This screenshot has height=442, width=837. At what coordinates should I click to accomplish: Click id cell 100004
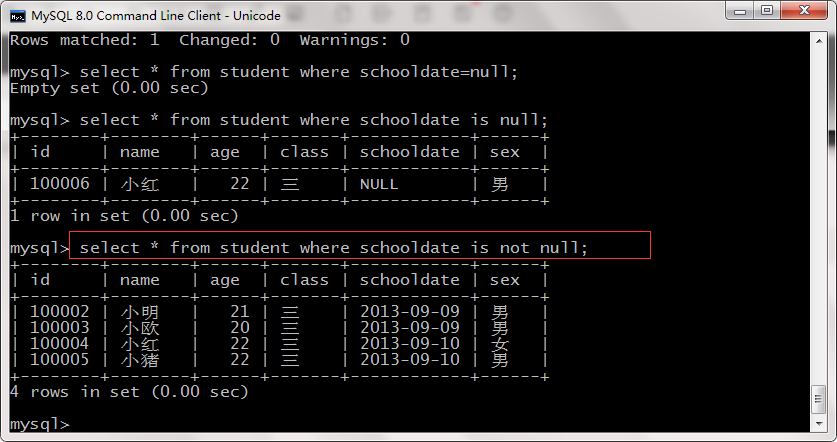coord(60,344)
